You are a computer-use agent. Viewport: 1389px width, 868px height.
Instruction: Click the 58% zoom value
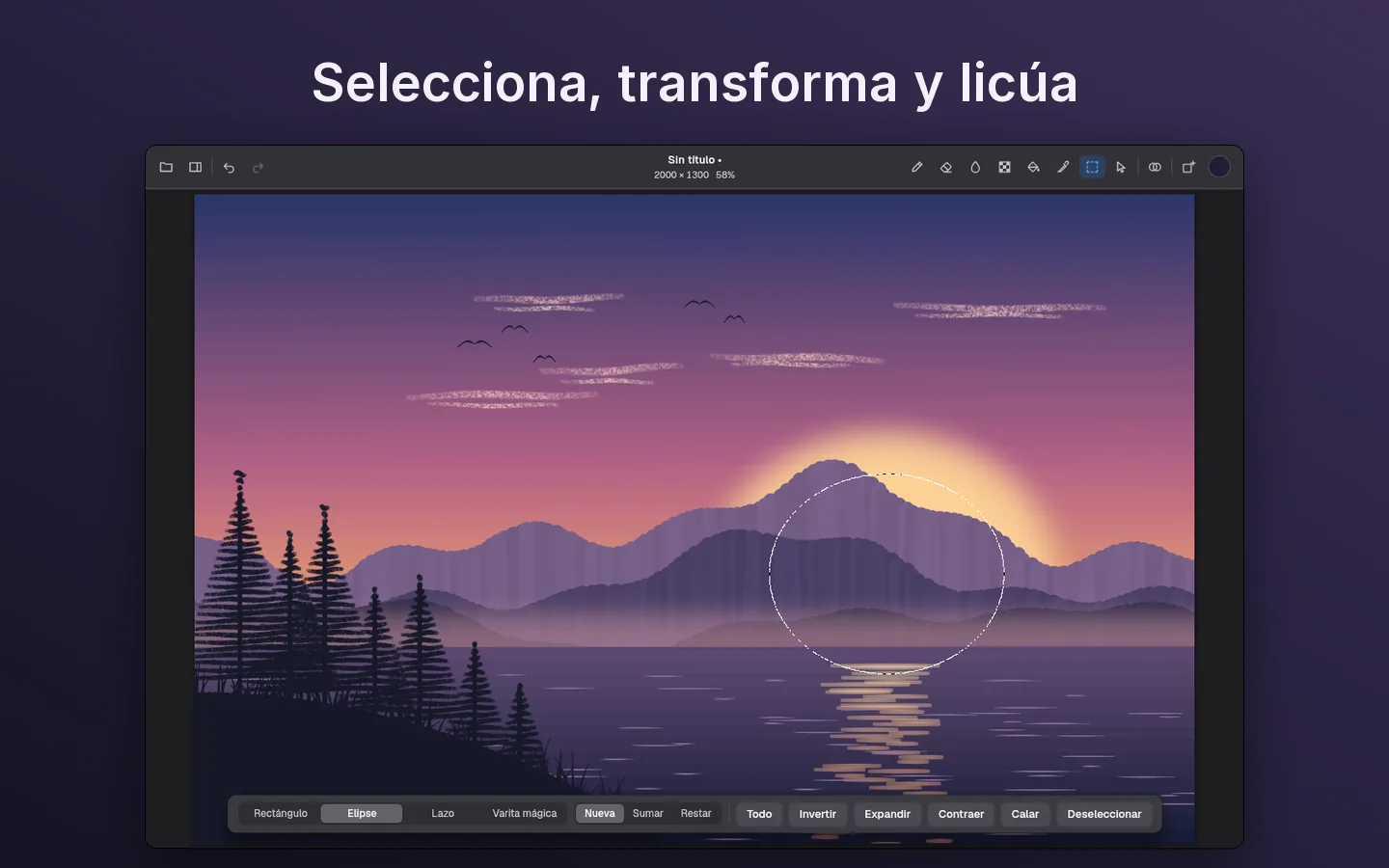pos(725,176)
